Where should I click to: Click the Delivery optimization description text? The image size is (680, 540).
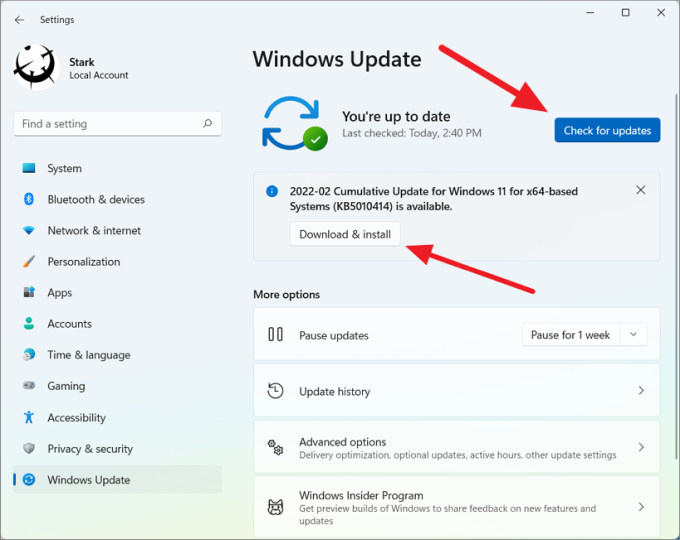tap(458, 455)
